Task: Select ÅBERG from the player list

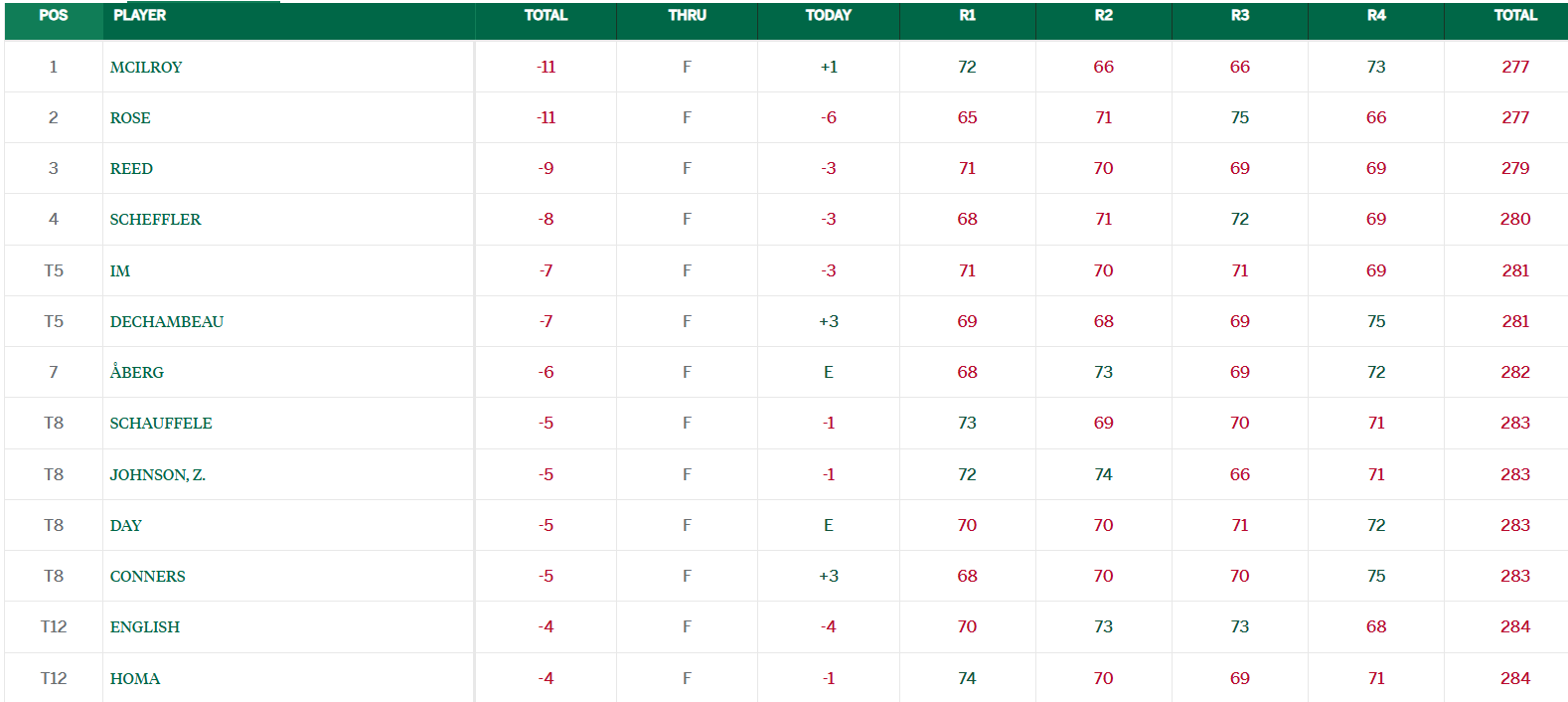Action: click(x=137, y=372)
